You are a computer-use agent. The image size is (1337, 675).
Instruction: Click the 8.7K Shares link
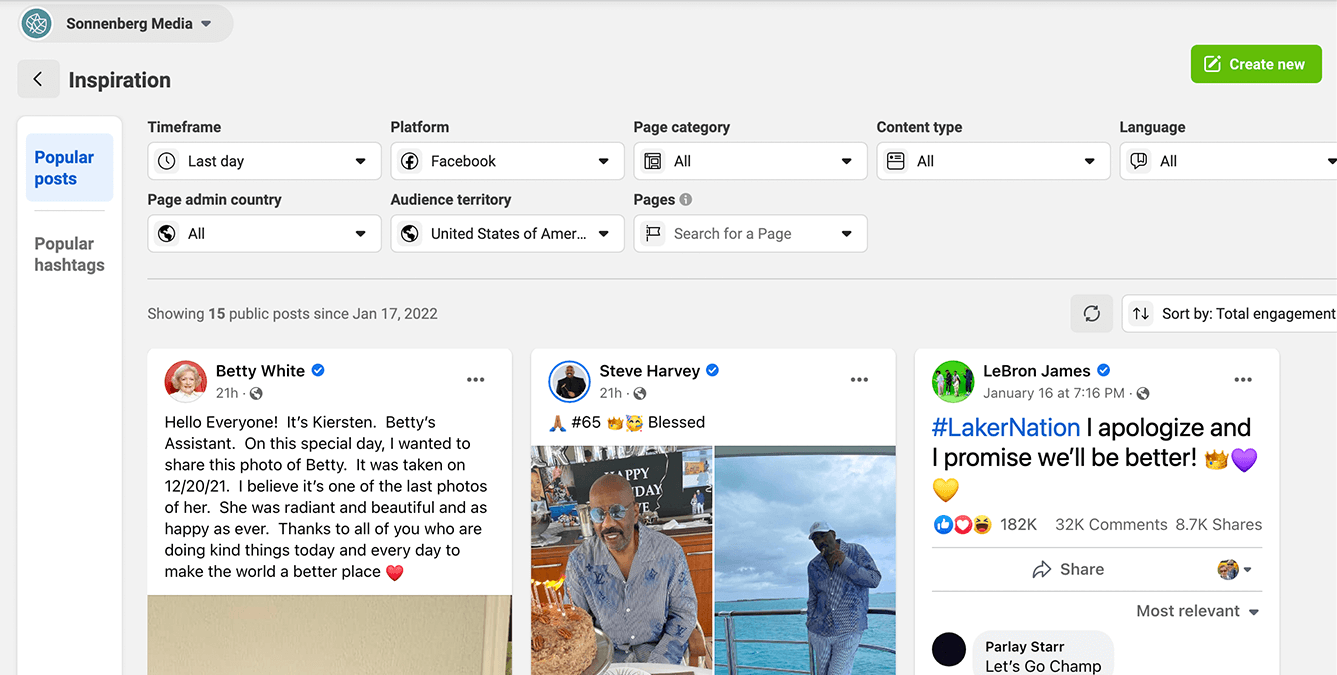(1218, 525)
